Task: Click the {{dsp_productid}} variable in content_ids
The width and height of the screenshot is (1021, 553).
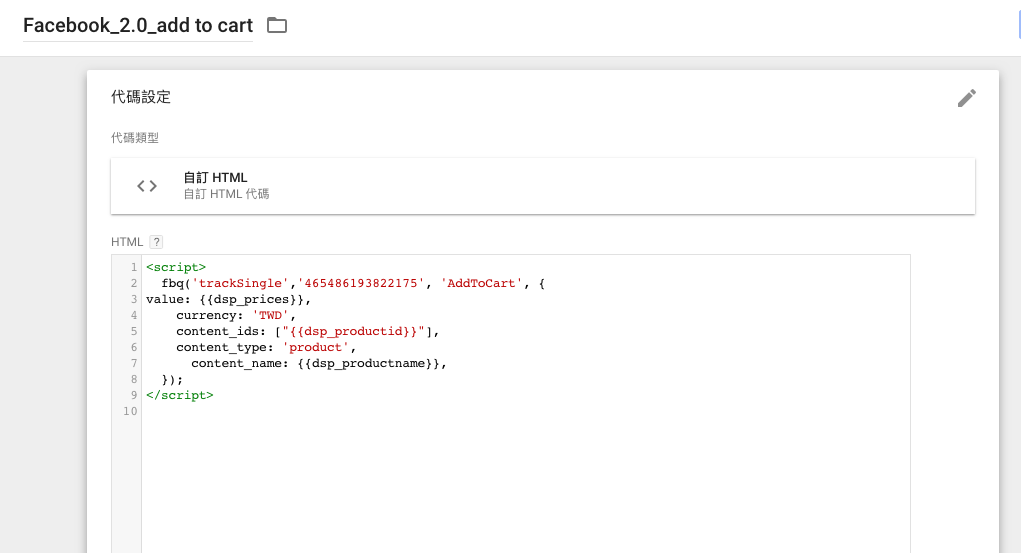Action: point(354,331)
